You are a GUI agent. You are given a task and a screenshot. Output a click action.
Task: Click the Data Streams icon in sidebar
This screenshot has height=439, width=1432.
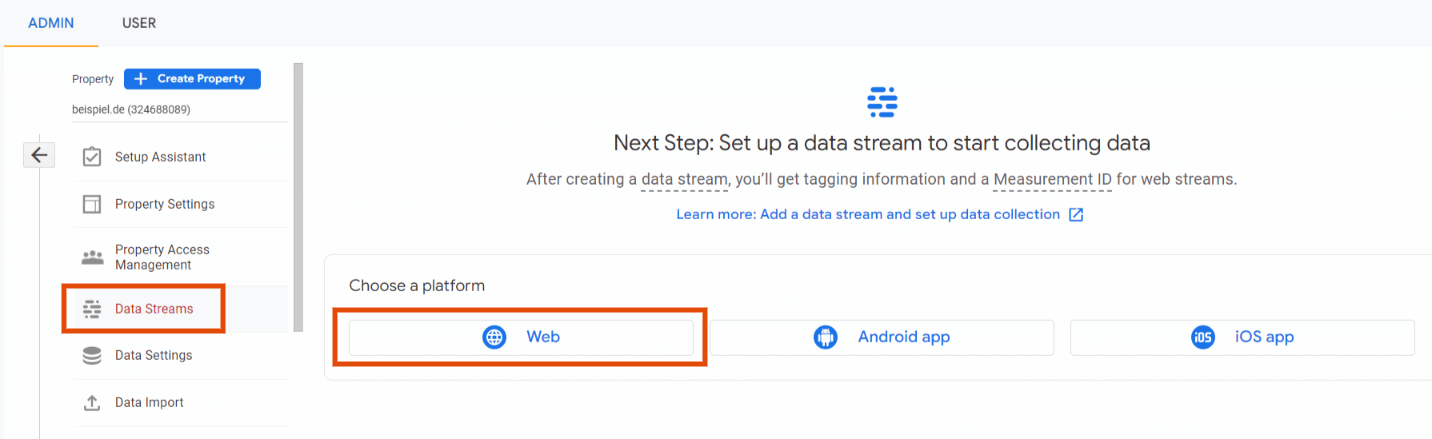(x=92, y=309)
